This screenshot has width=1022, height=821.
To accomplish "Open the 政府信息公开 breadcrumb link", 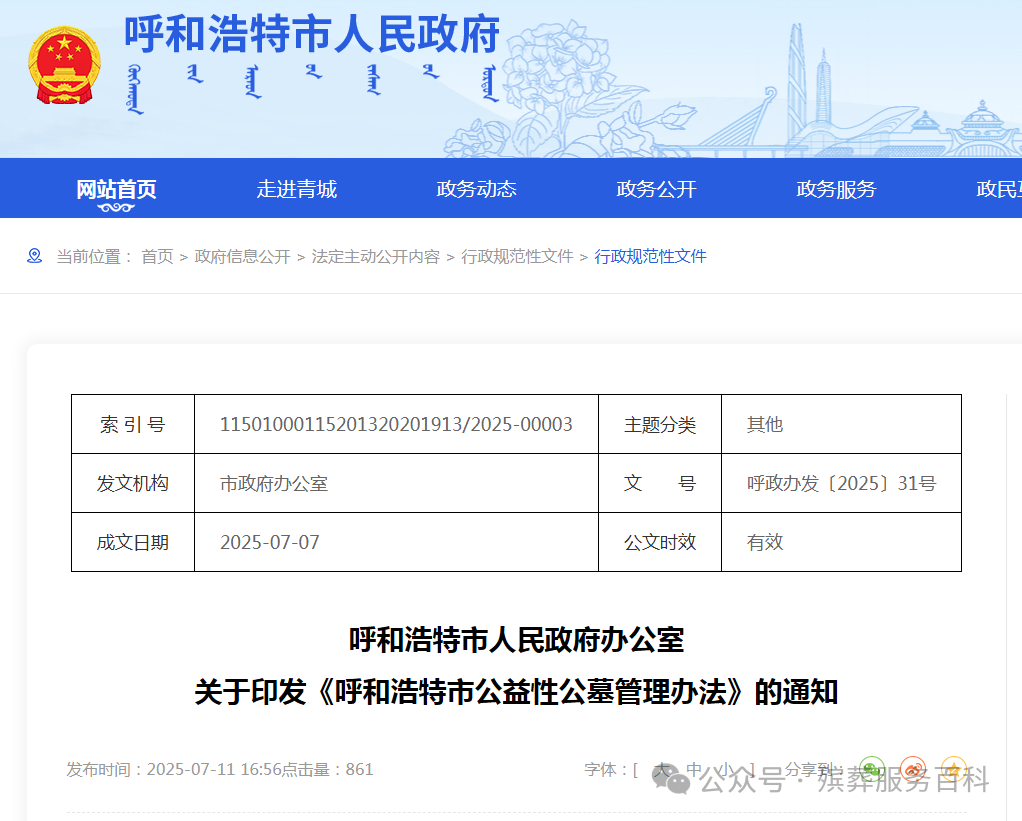I will click(x=242, y=256).
